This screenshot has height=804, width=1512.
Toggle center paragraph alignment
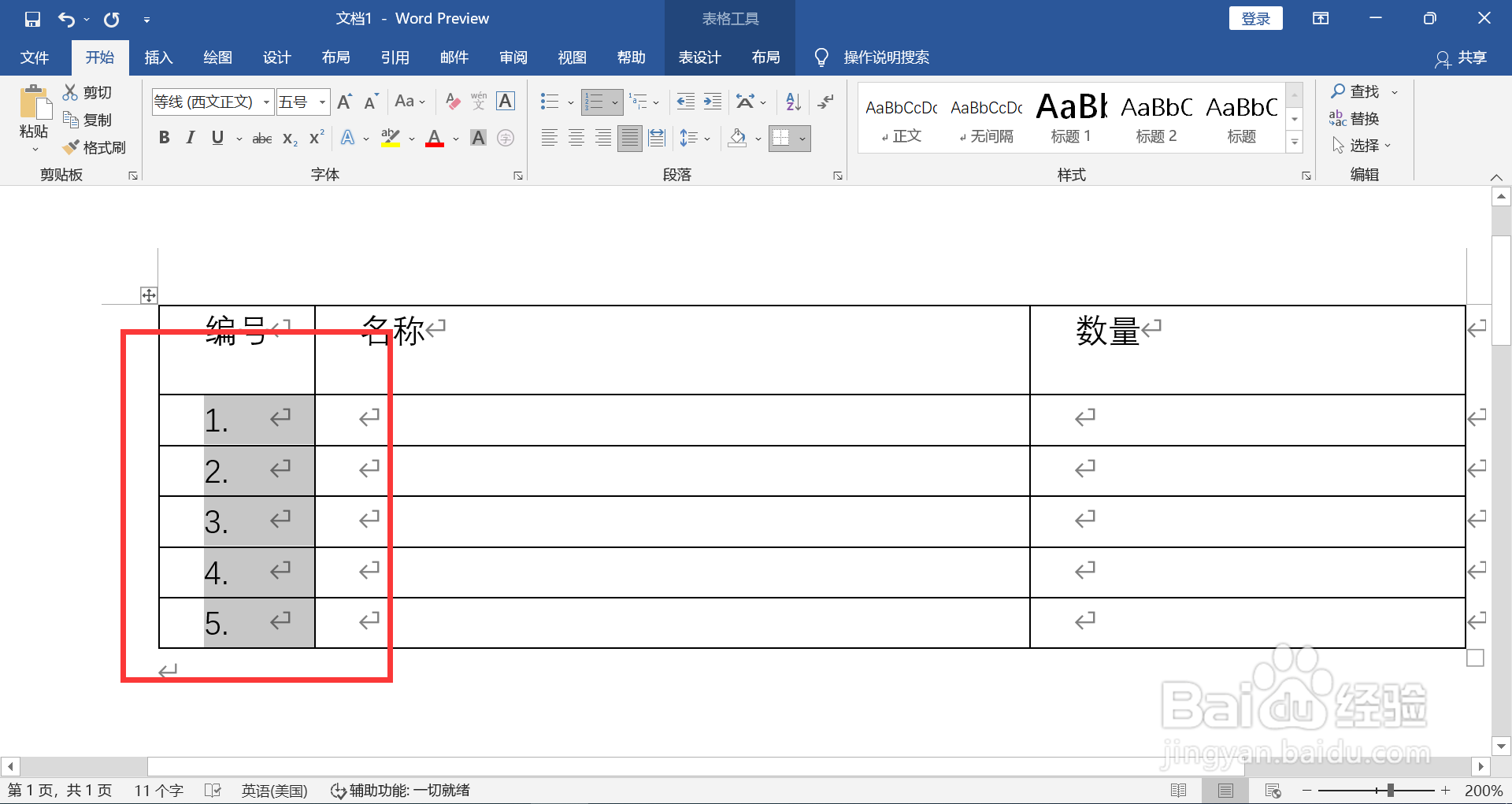coord(576,138)
